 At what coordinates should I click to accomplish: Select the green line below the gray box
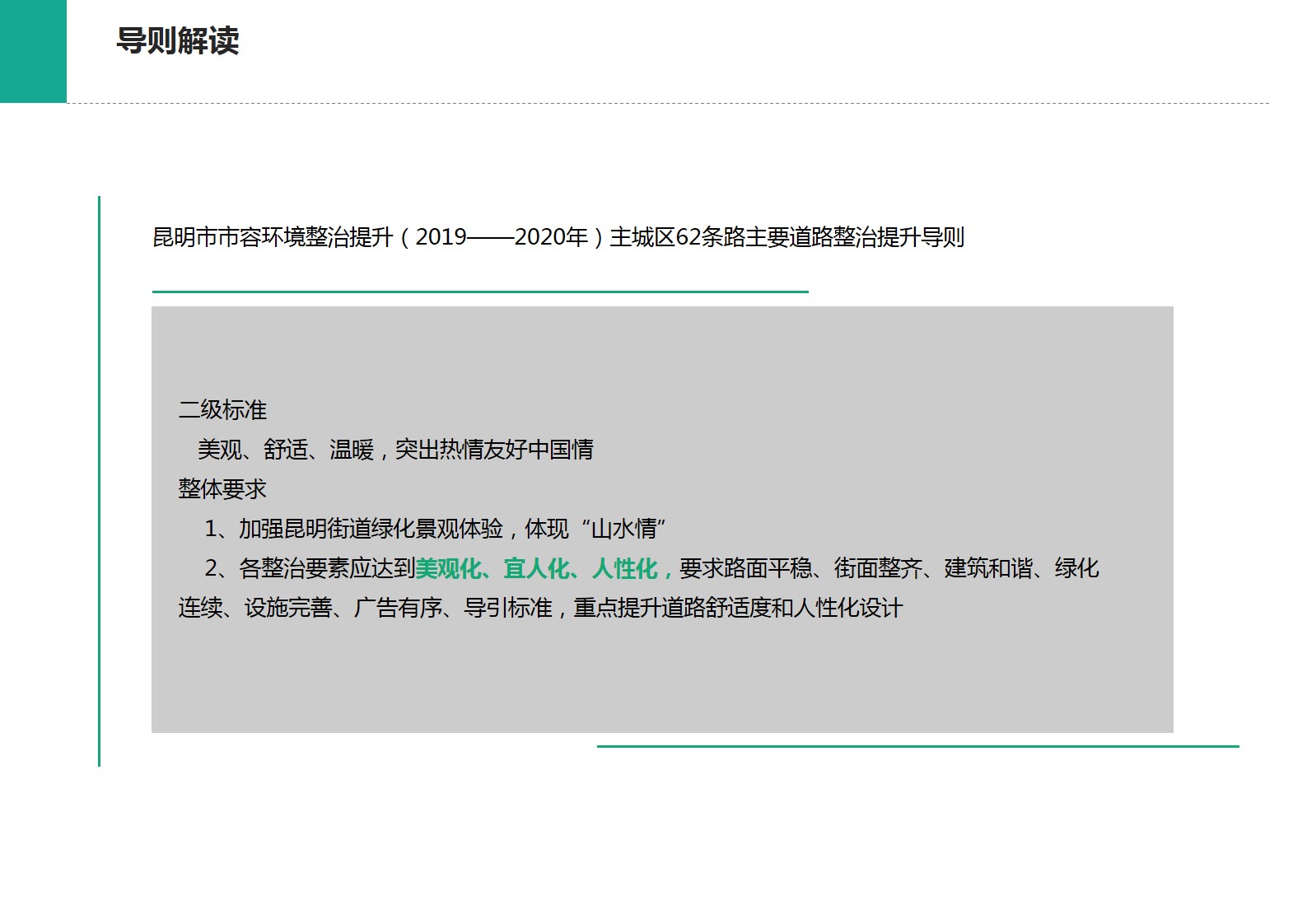tap(917, 746)
